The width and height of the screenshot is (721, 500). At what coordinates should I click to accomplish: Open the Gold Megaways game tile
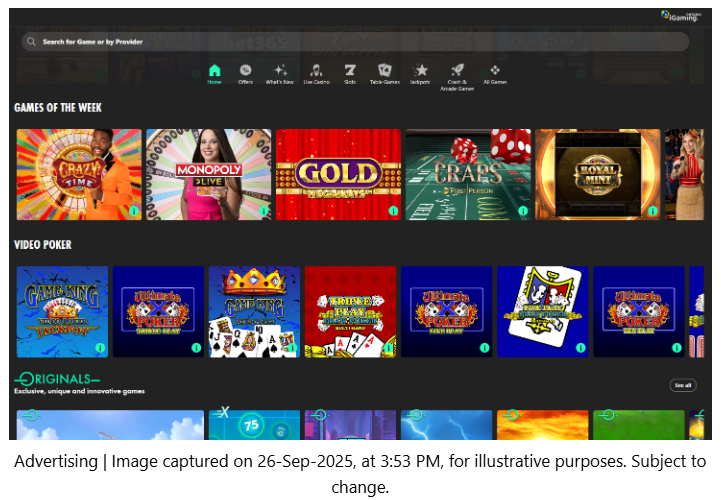[x=338, y=174]
